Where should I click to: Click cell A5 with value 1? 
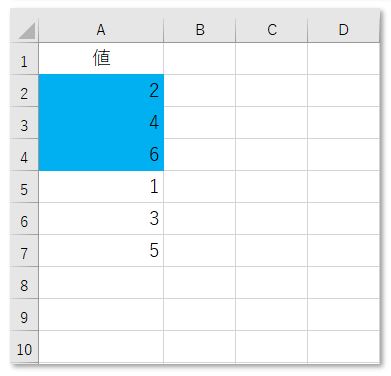(x=101, y=187)
